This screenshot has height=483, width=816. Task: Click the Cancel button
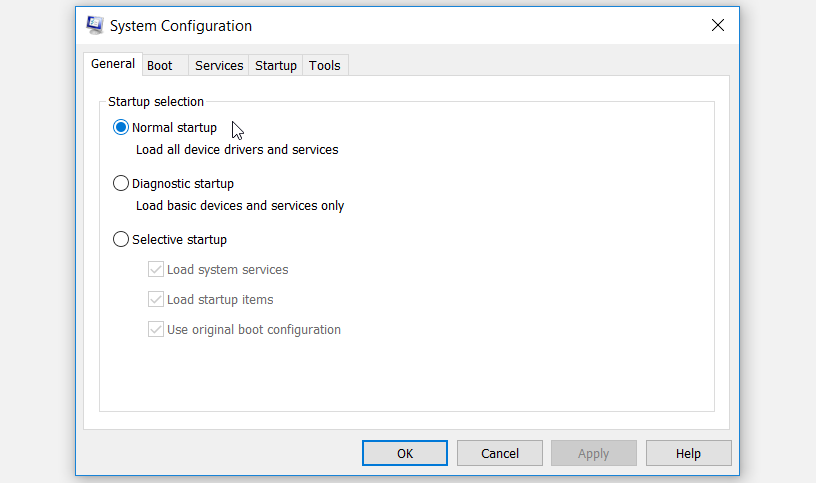click(x=500, y=453)
